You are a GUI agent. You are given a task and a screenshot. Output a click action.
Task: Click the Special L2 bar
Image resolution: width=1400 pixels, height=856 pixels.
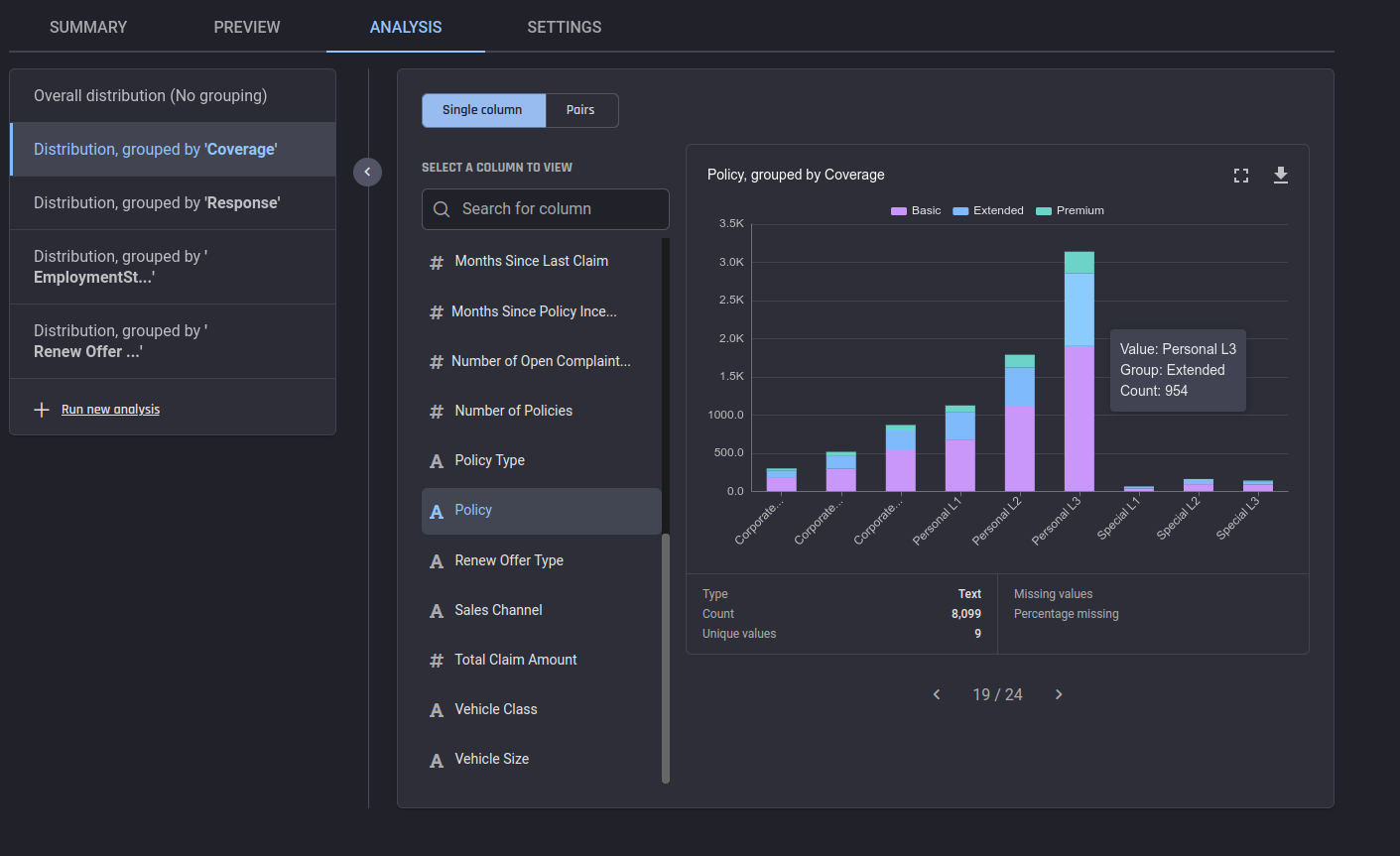tap(1199, 485)
